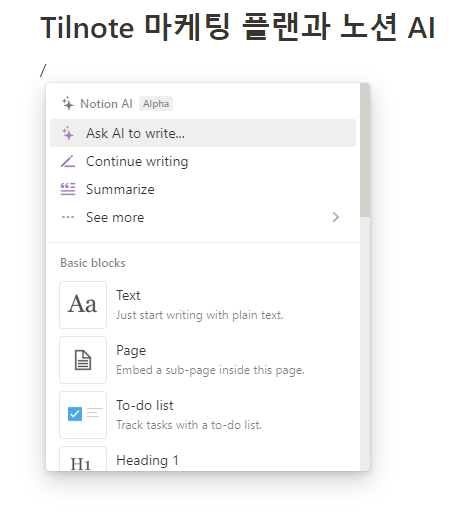Image resolution: width=473 pixels, height=525 pixels.
Task: Click the three-dots icon beside See more
Action: coord(68,217)
